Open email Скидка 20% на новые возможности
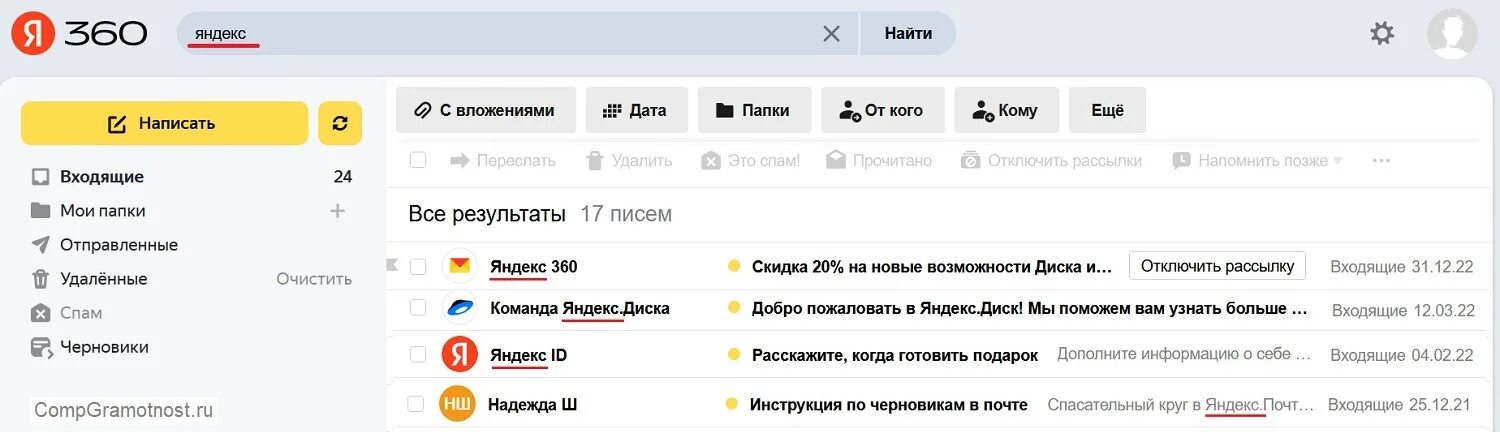The height and width of the screenshot is (432, 1500). (x=932, y=267)
